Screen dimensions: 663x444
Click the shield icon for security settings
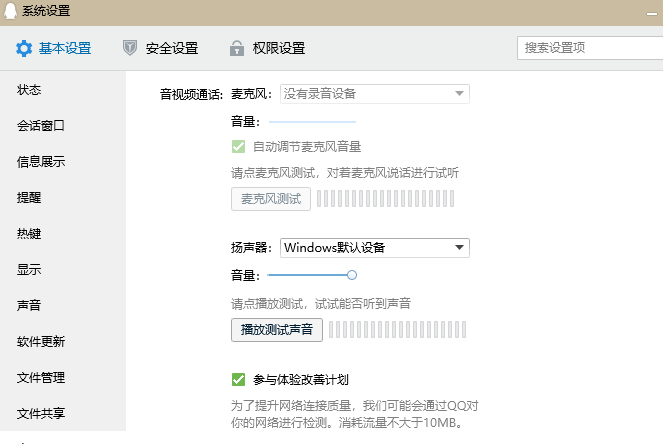[x=130, y=48]
